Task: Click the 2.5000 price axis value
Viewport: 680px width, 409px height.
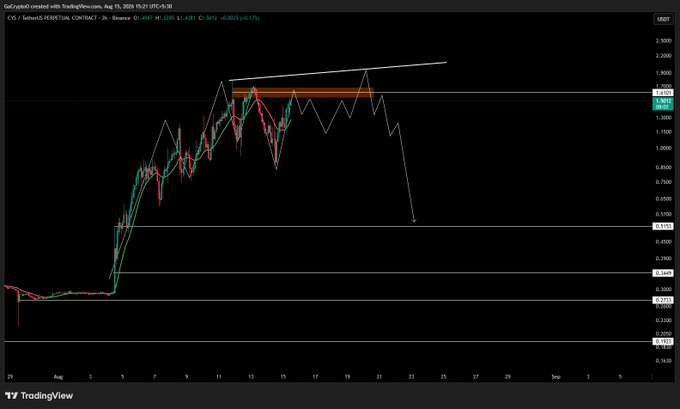Action: pos(664,41)
